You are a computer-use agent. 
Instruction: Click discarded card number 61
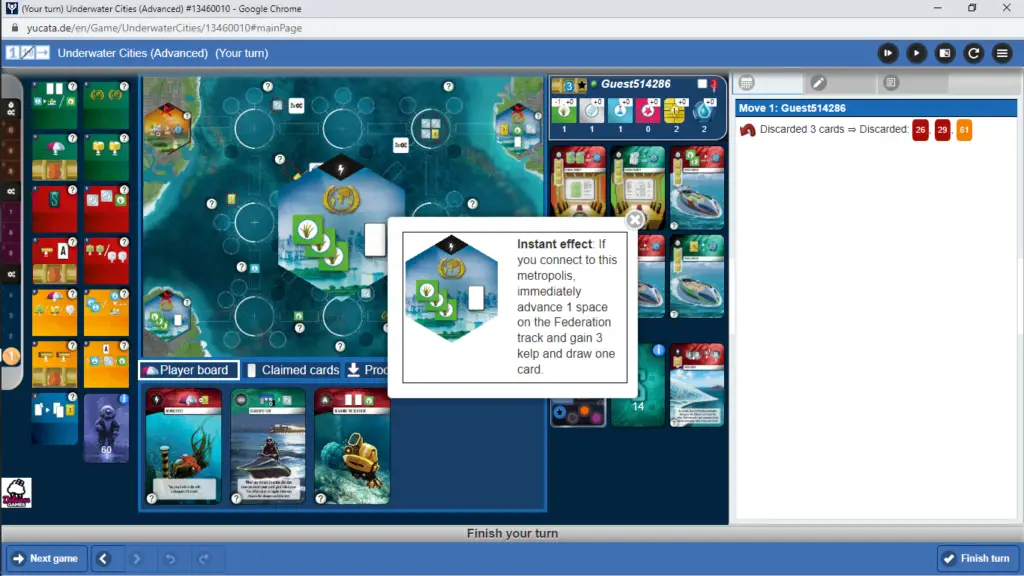point(964,129)
